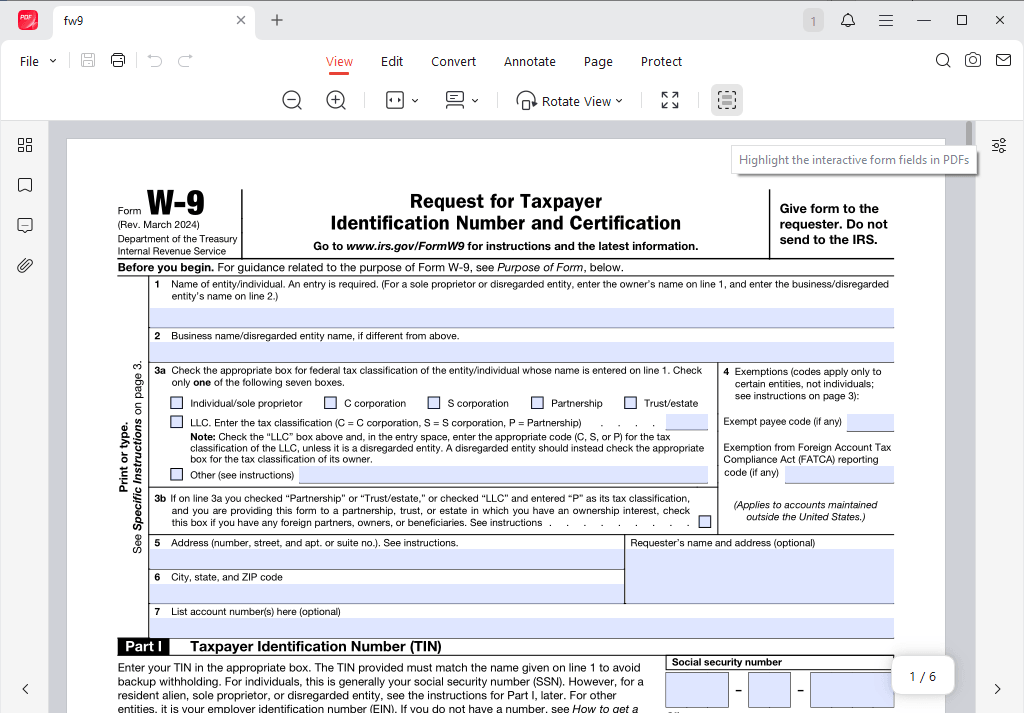Close the fw9 tab
This screenshot has height=713, width=1024.
pyautogui.click(x=241, y=20)
